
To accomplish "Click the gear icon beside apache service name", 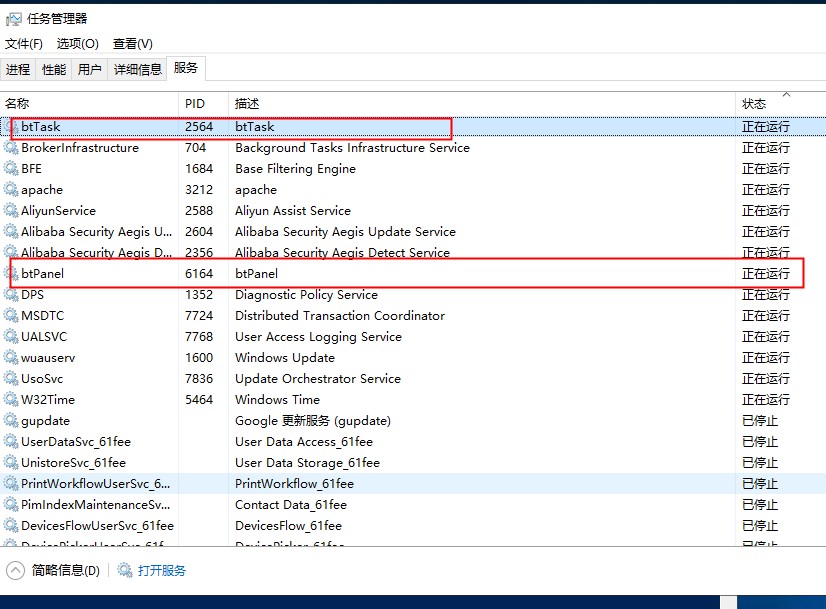I will pyautogui.click(x=11, y=190).
